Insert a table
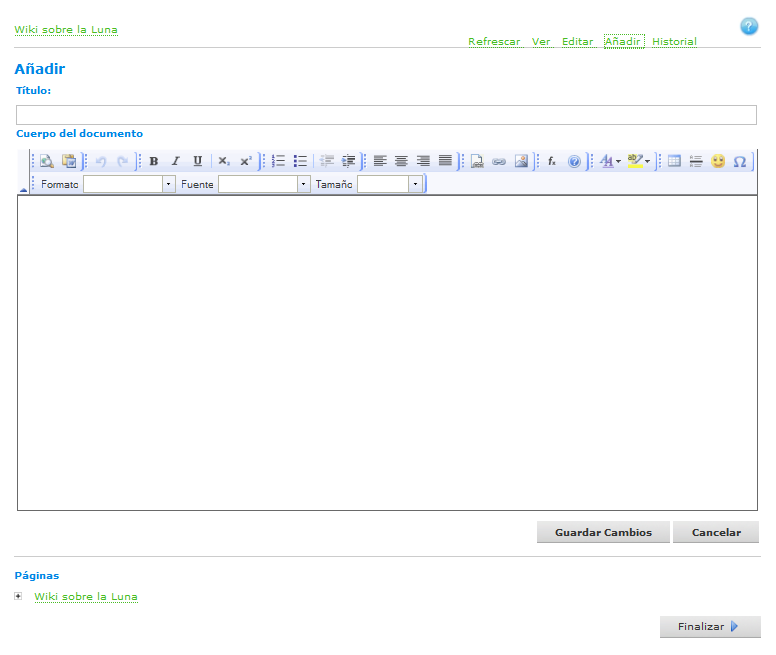The width and height of the screenshot is (776, 655). [674, 161]
